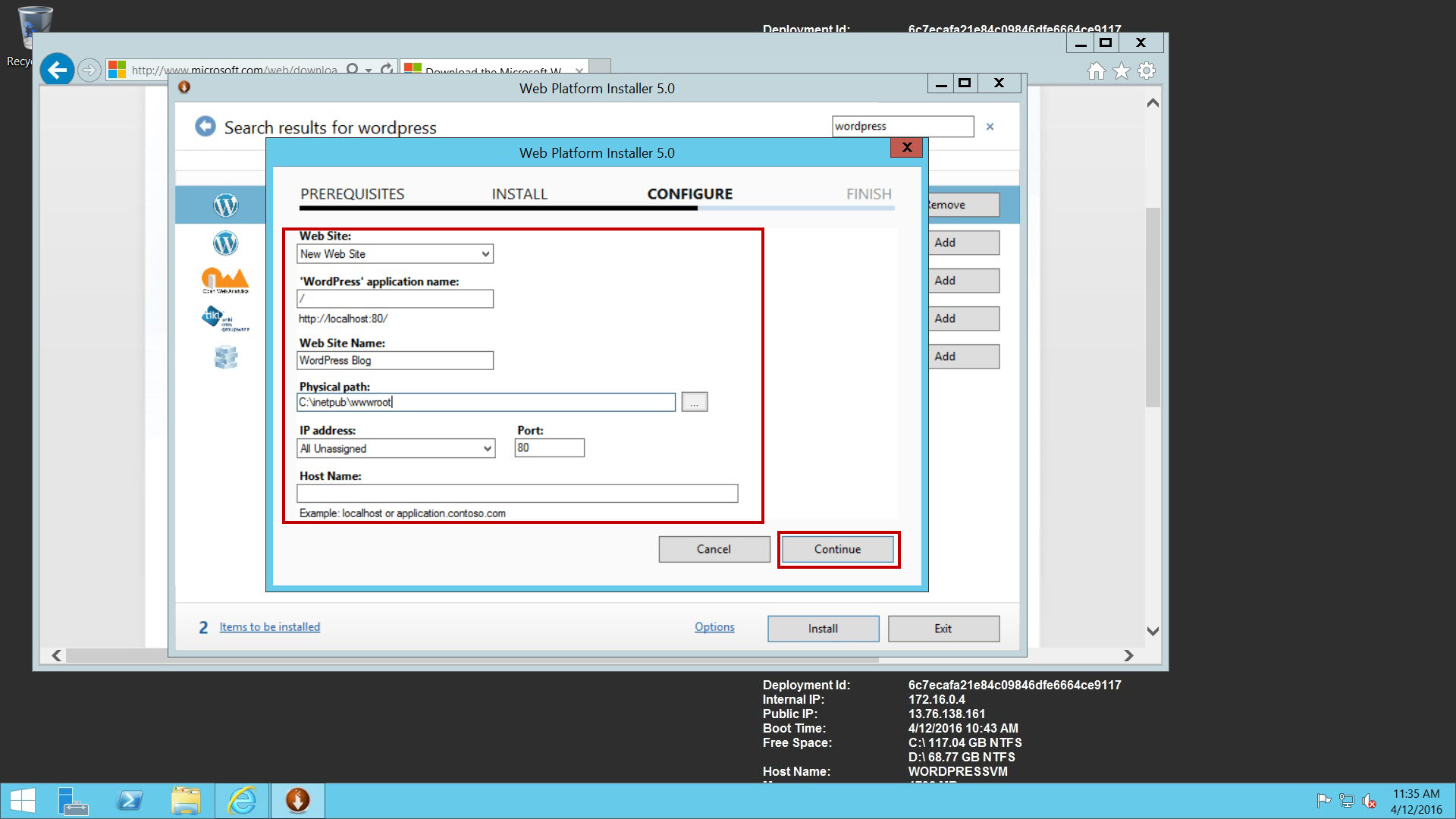Viewport: 1456px width, 819px height.
Task: Click the Remove button for WordPress
Action: [x=963, y=205]
